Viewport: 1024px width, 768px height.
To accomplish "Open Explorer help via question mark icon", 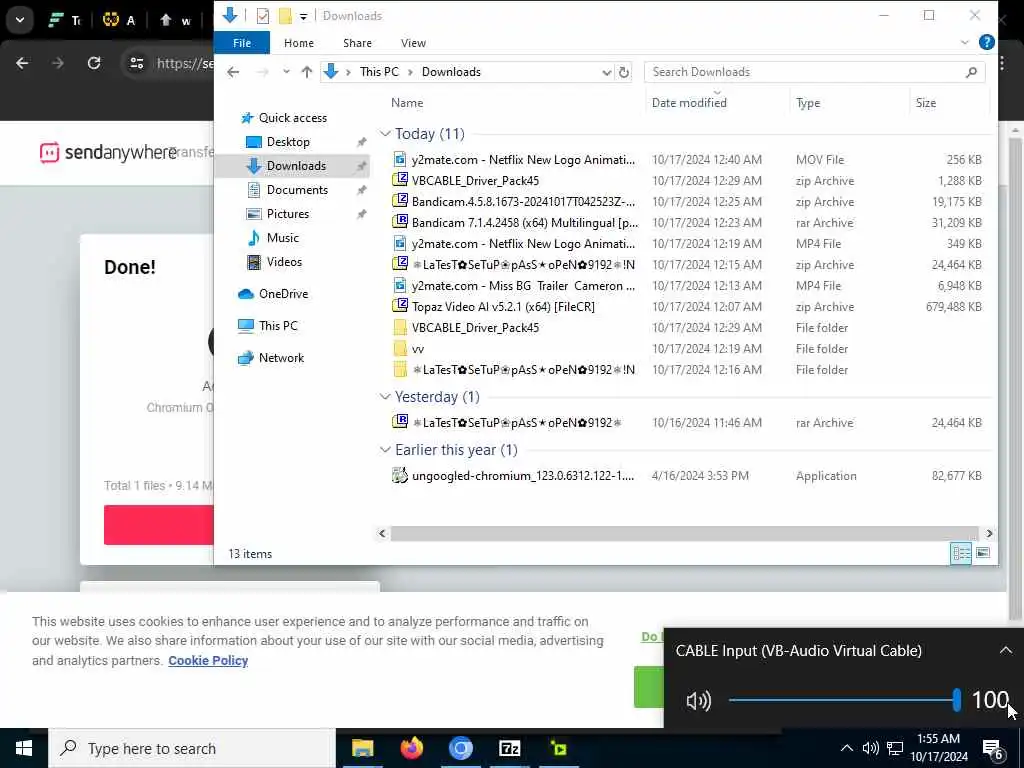I will 986,42.
